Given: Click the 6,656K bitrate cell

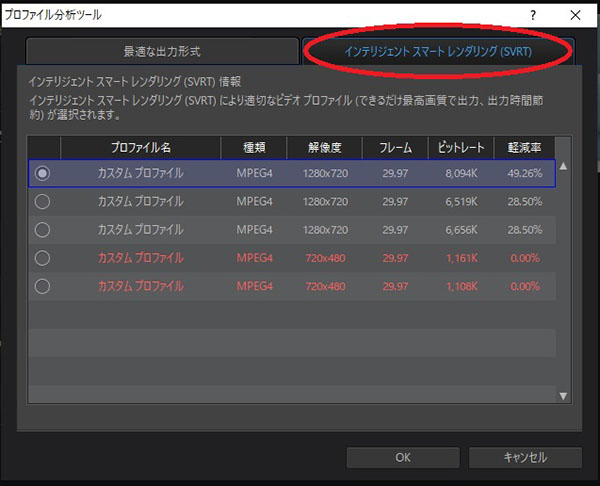Looking at the screenshot, I should (461, 230).
